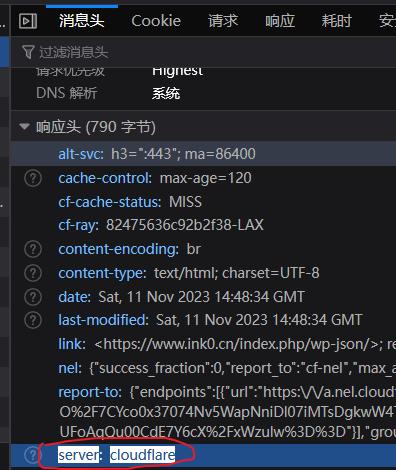Screen dimensions: 396x470
Task: Click the filter funnel icon
Action: [x=28, y=52]
